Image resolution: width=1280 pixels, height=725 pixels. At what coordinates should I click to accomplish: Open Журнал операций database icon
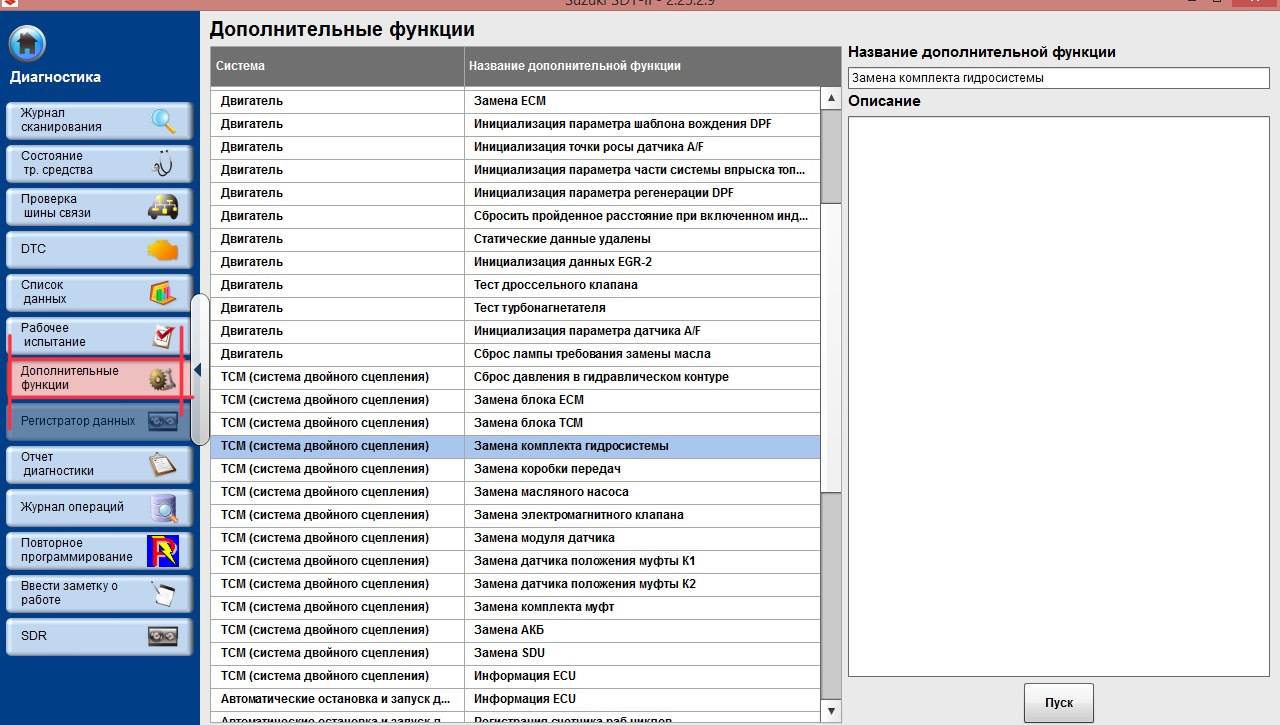[x=163, y=508]
